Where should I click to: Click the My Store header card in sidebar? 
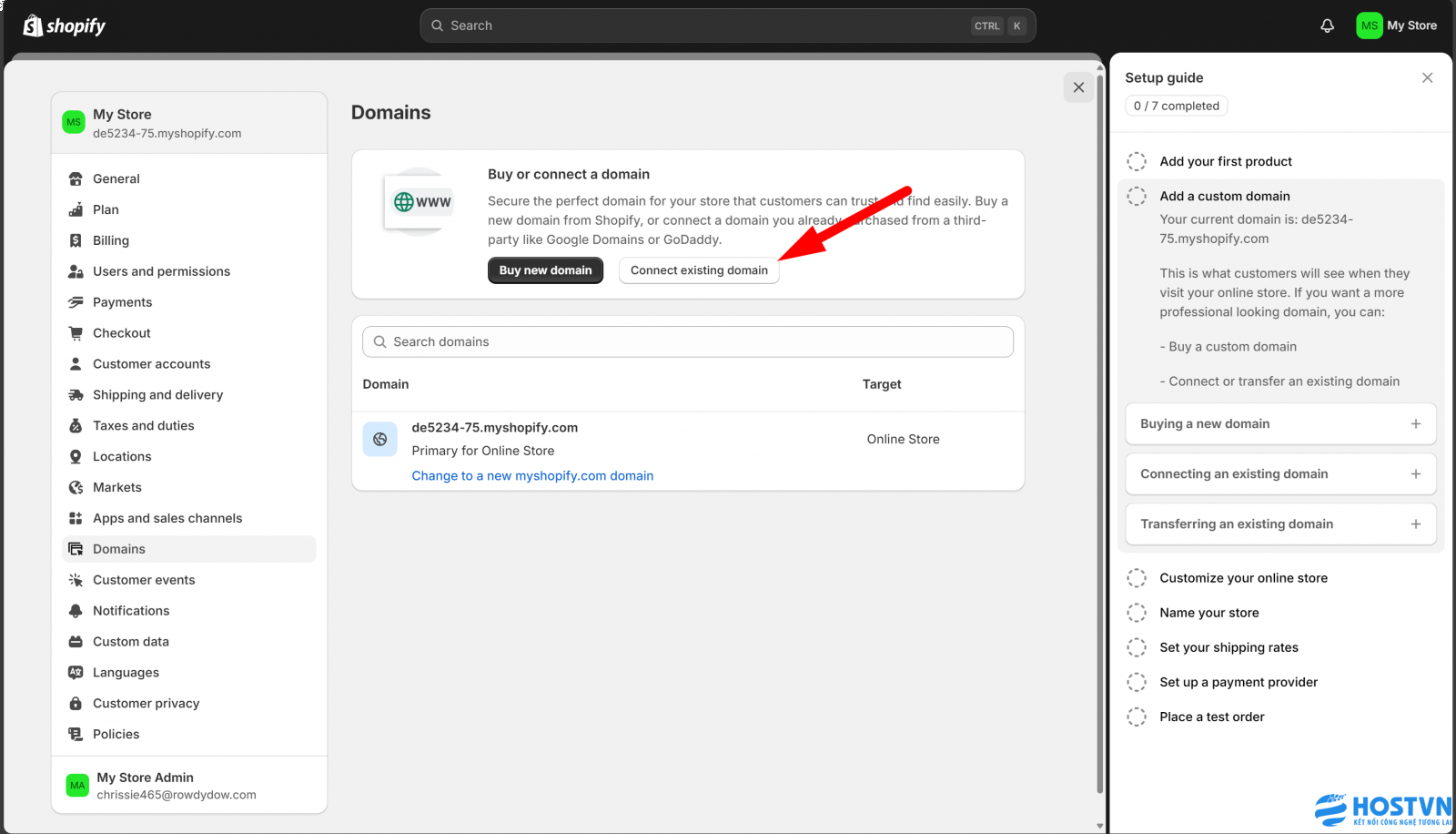(189, 123)
